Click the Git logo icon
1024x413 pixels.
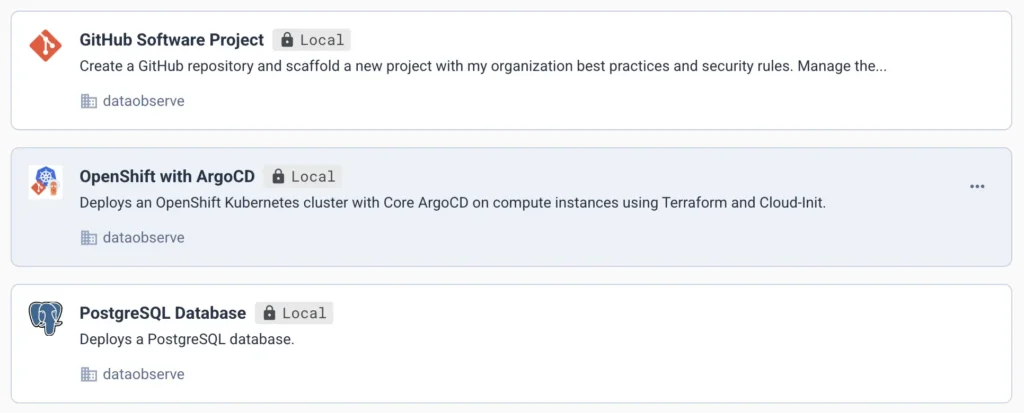(46, 44)
